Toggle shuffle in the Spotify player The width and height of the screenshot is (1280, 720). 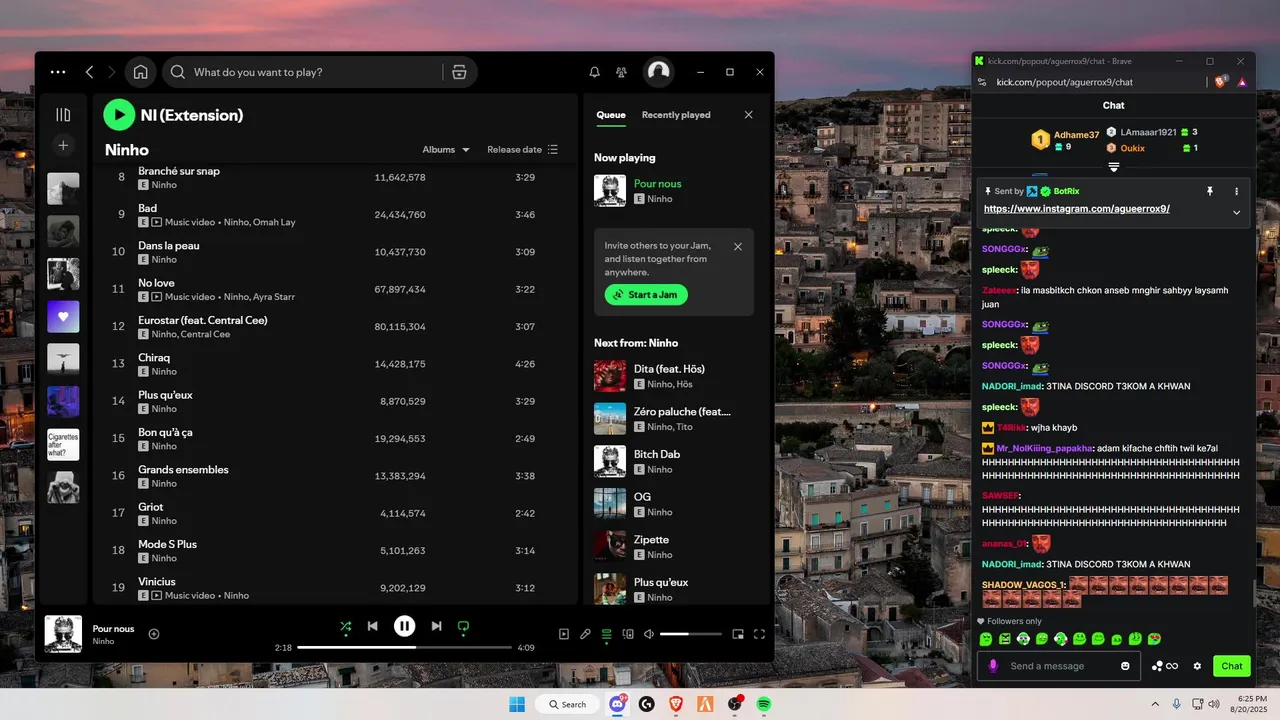[345, 626]
